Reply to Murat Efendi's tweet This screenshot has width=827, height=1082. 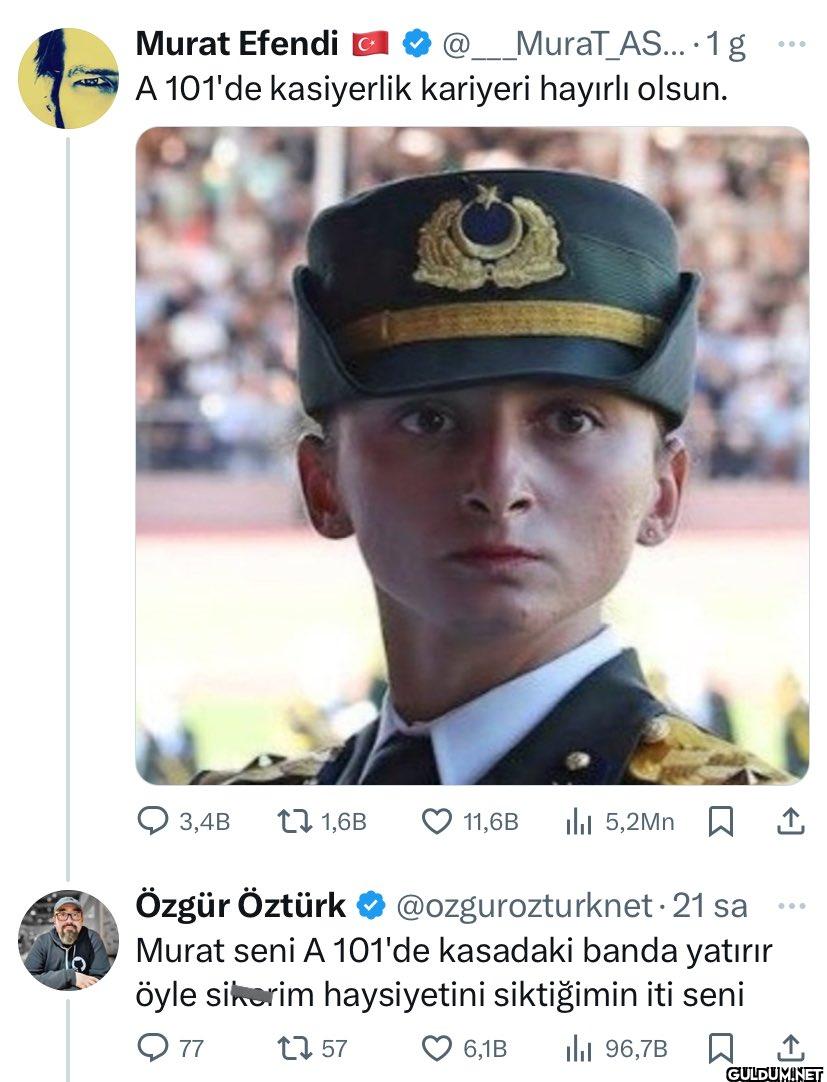pos(152,822)
